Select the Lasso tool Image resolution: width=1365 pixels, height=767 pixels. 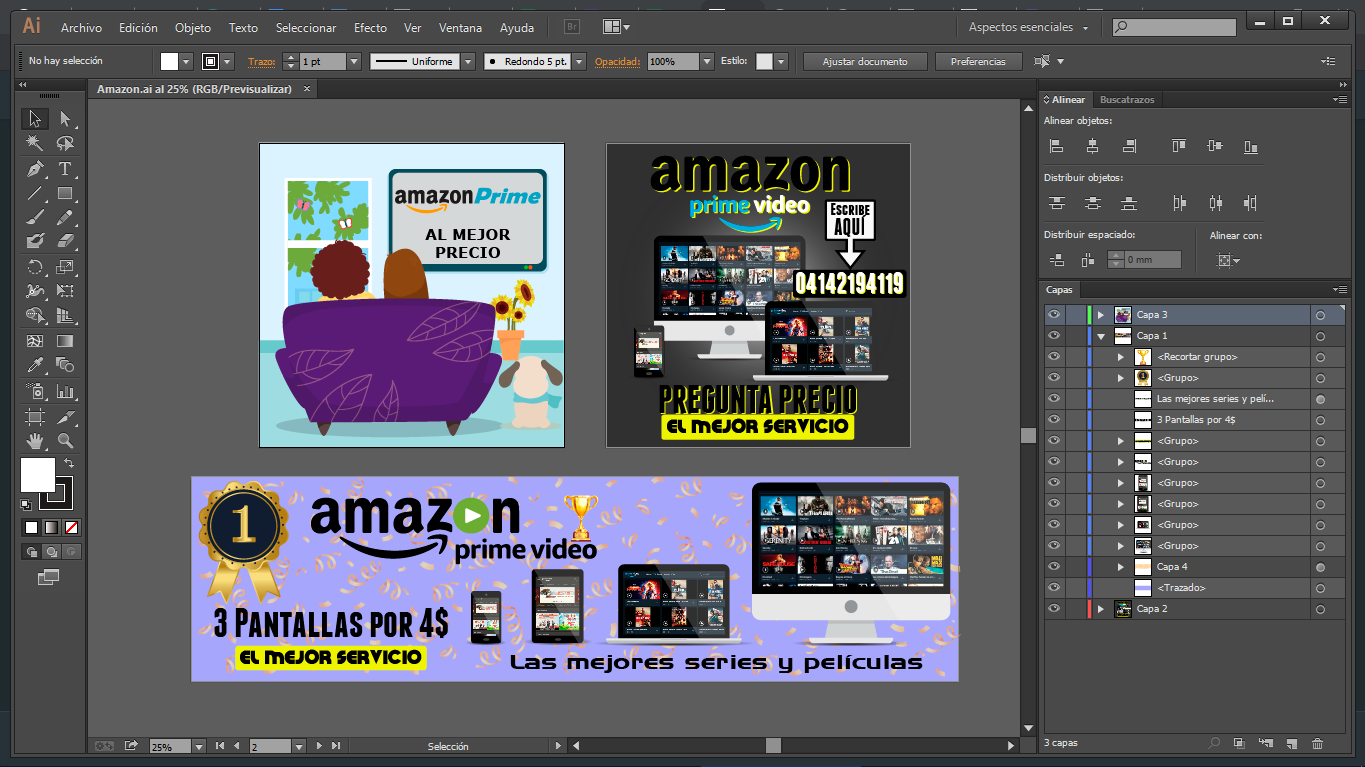[x=65, y=144]
